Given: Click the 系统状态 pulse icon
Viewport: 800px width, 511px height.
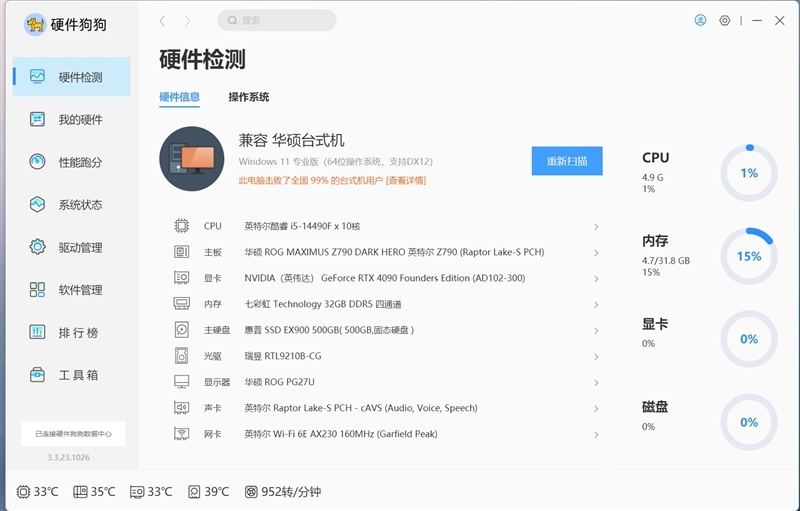Looking at the screenshot, I should coord(37,205).
